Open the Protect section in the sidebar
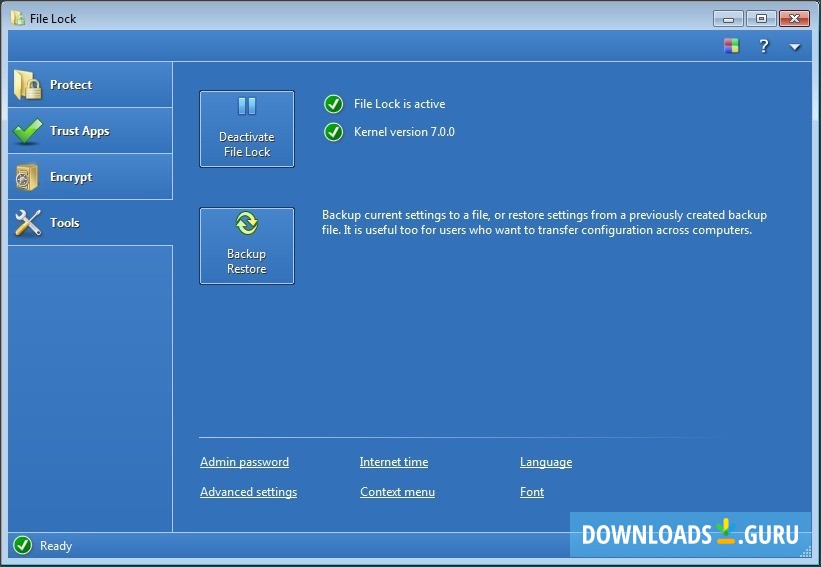Viewport: 821px width, 567px height. tap(90, 85)
